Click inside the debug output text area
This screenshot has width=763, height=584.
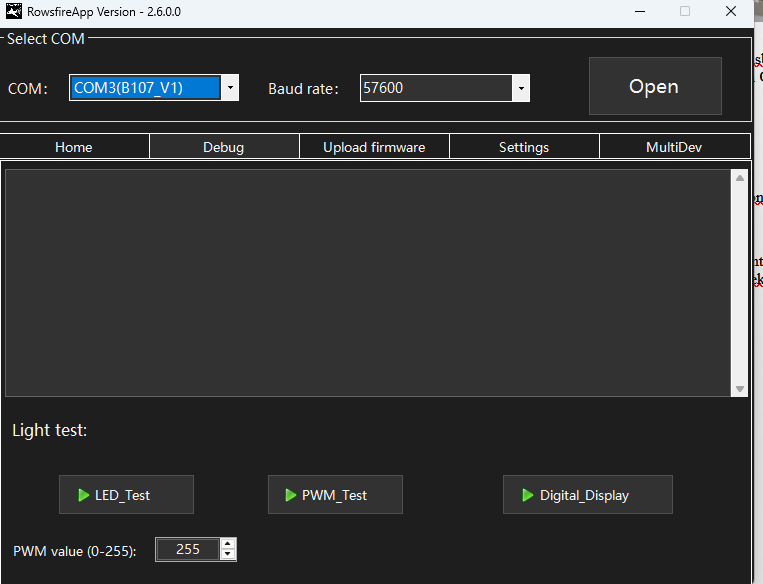pos(368,283)
